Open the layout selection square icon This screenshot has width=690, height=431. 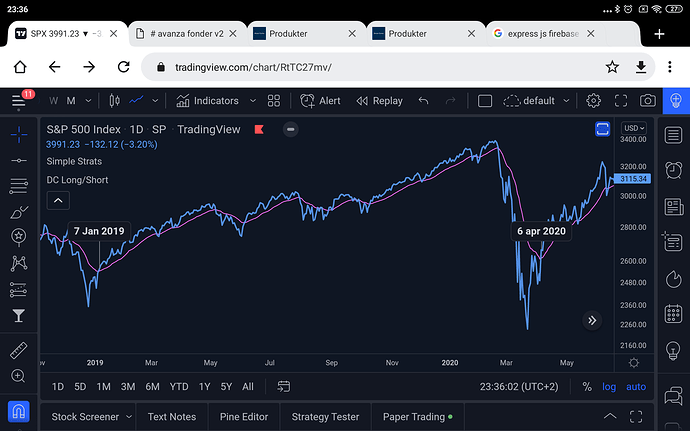[484, 101]
